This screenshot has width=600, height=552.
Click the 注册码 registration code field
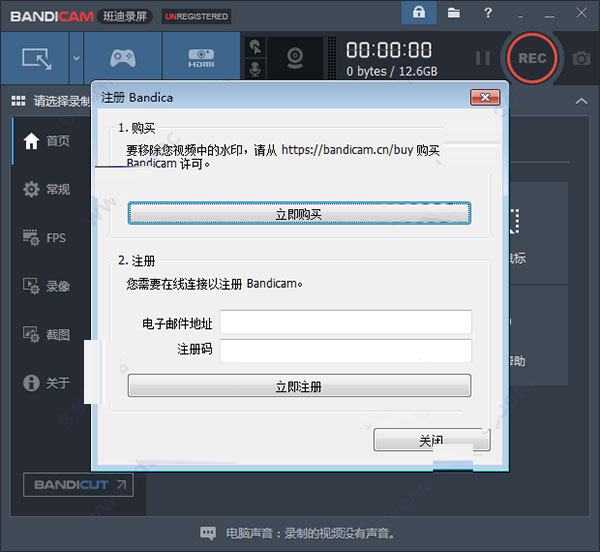346,351
